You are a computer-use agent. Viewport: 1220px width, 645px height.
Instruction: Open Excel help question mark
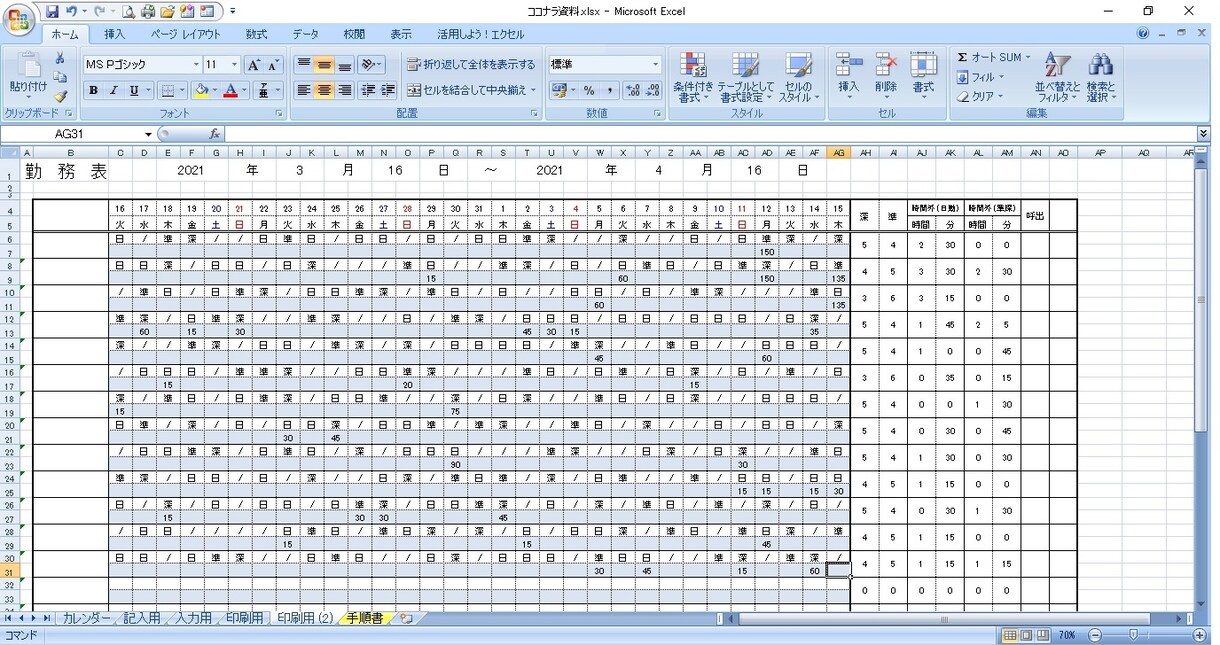pos(1143,33)
